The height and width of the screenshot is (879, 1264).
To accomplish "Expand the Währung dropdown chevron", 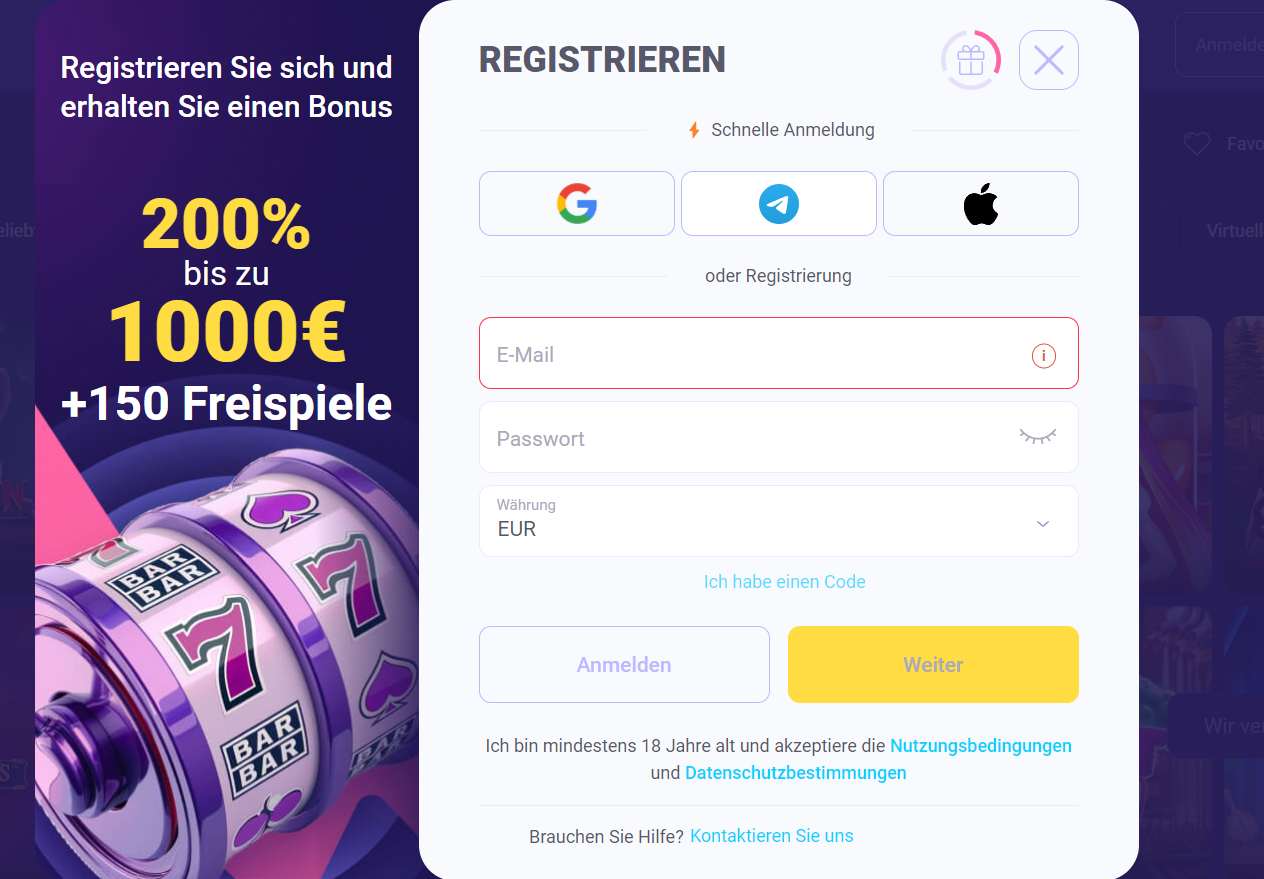I will pos(1043,523).
